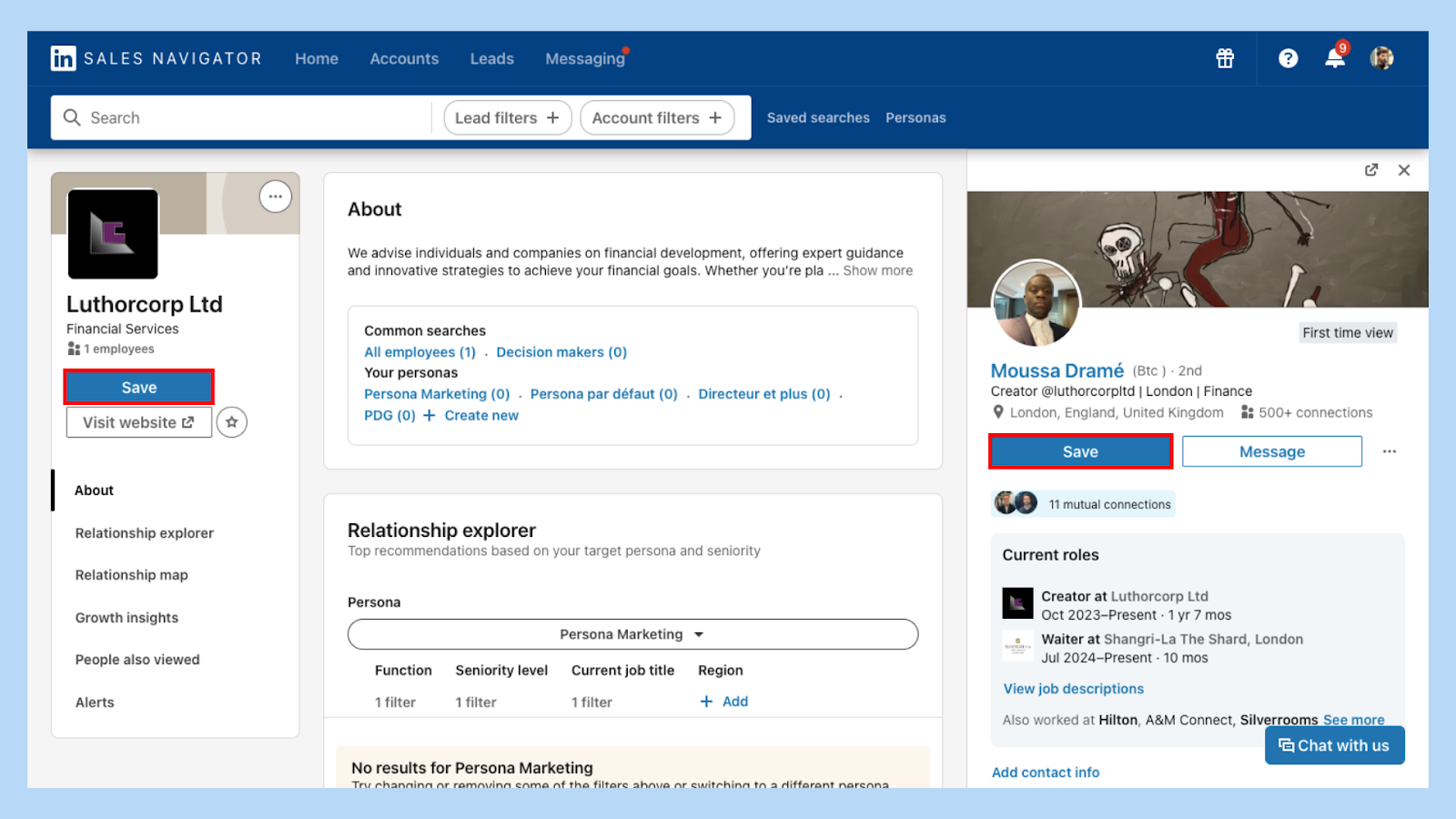Click Decision makers (0) link
Viewport: 1456px width, 819px height.
(561, 352)
